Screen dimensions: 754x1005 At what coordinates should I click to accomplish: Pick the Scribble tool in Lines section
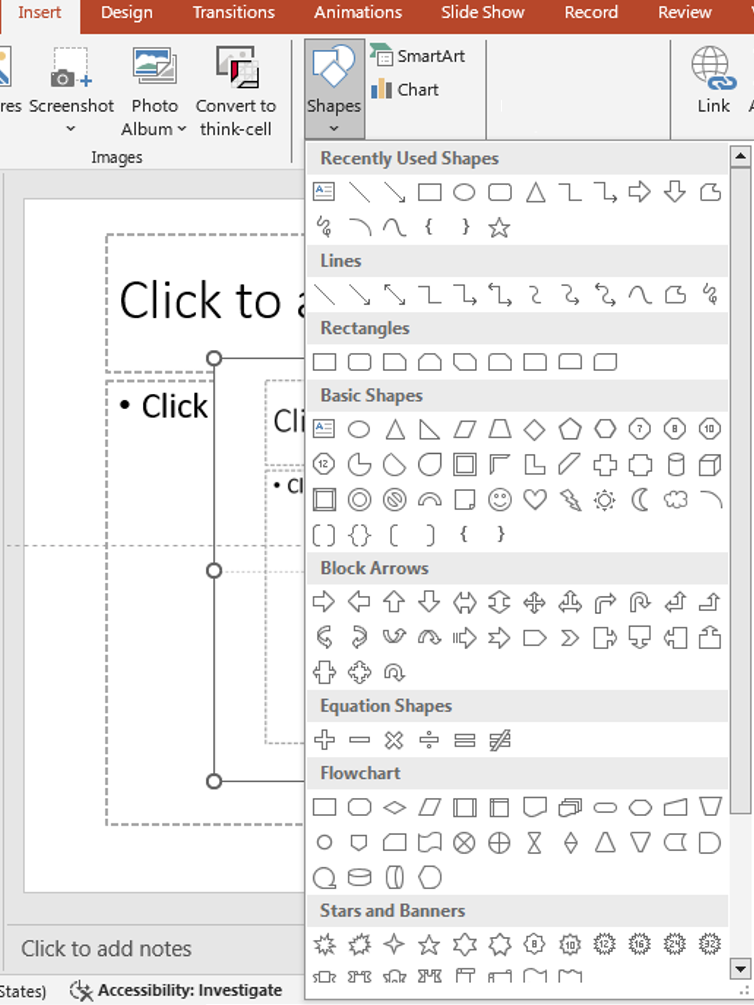tap(710, 295)
